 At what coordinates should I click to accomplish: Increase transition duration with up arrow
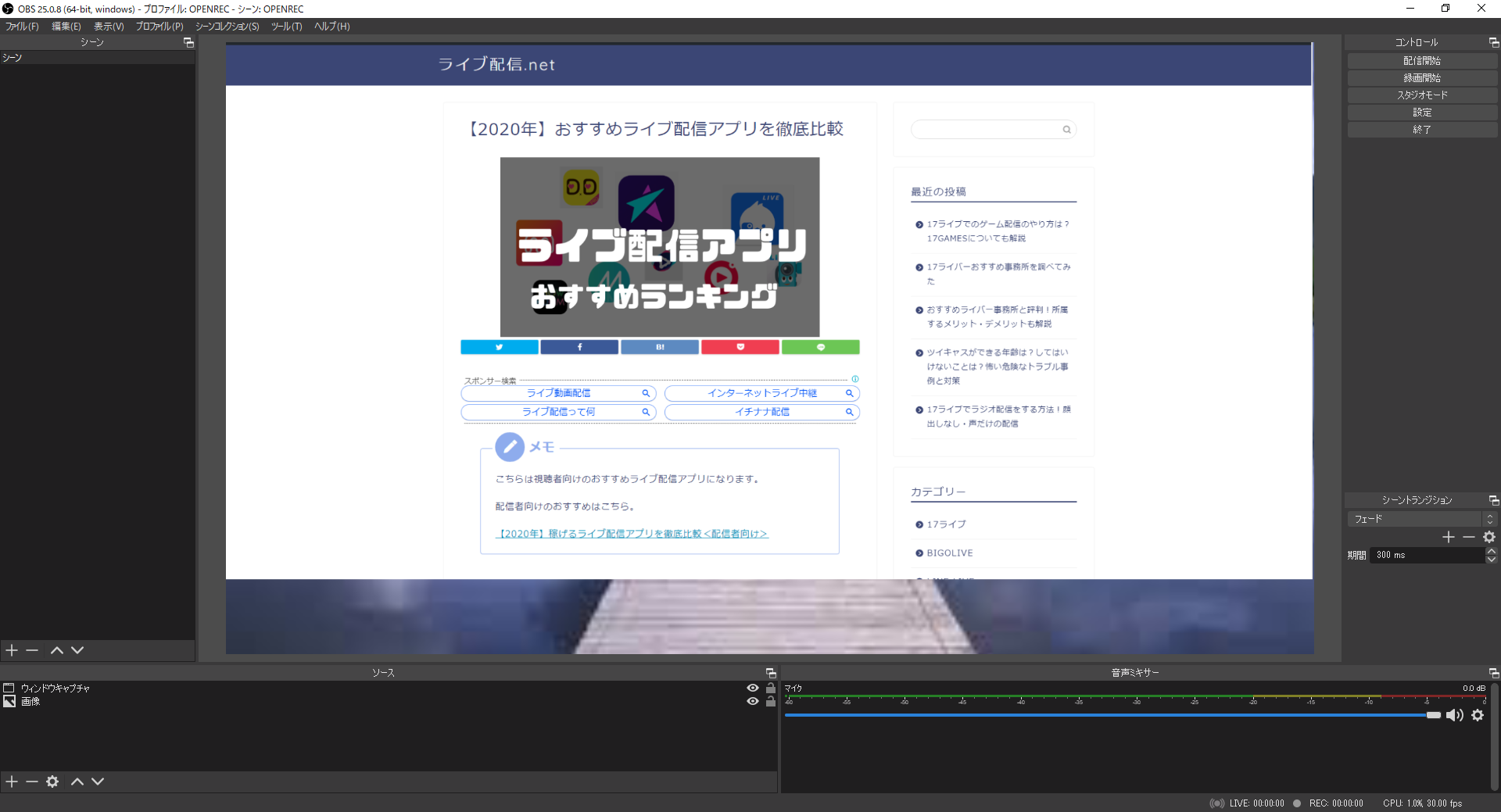click(1491, 552)
